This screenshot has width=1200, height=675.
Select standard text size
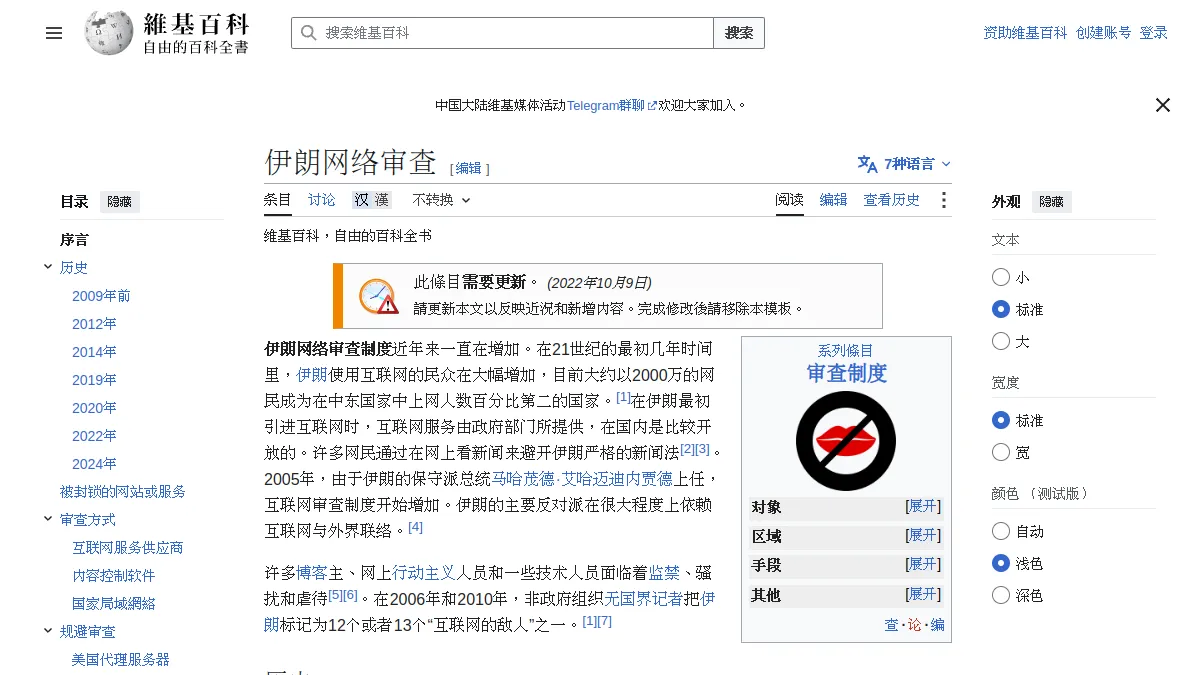pyautogui.click(x=1001, y=309)
